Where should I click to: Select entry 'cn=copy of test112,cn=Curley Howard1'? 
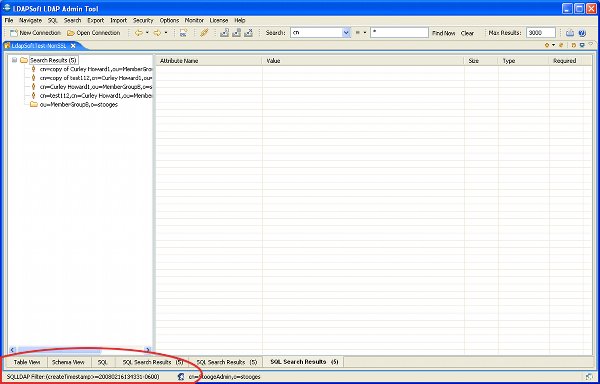[96, 78]
